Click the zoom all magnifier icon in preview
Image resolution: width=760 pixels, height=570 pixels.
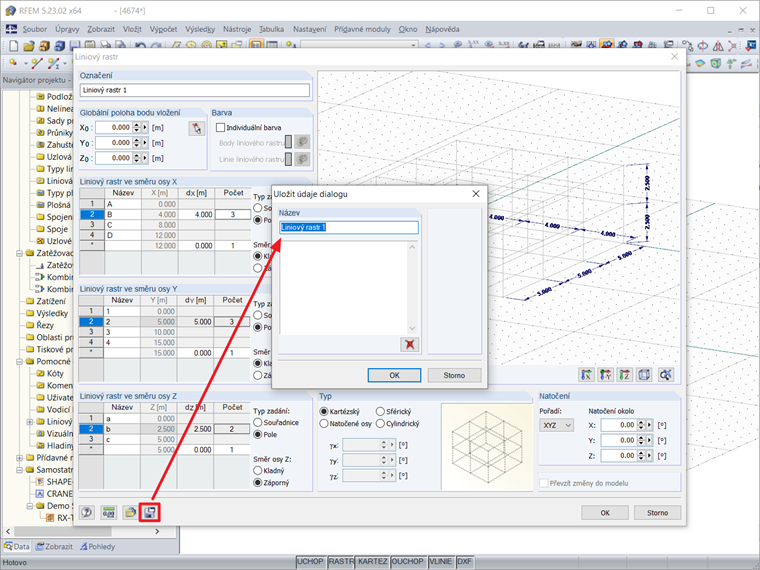pos(665,374)
